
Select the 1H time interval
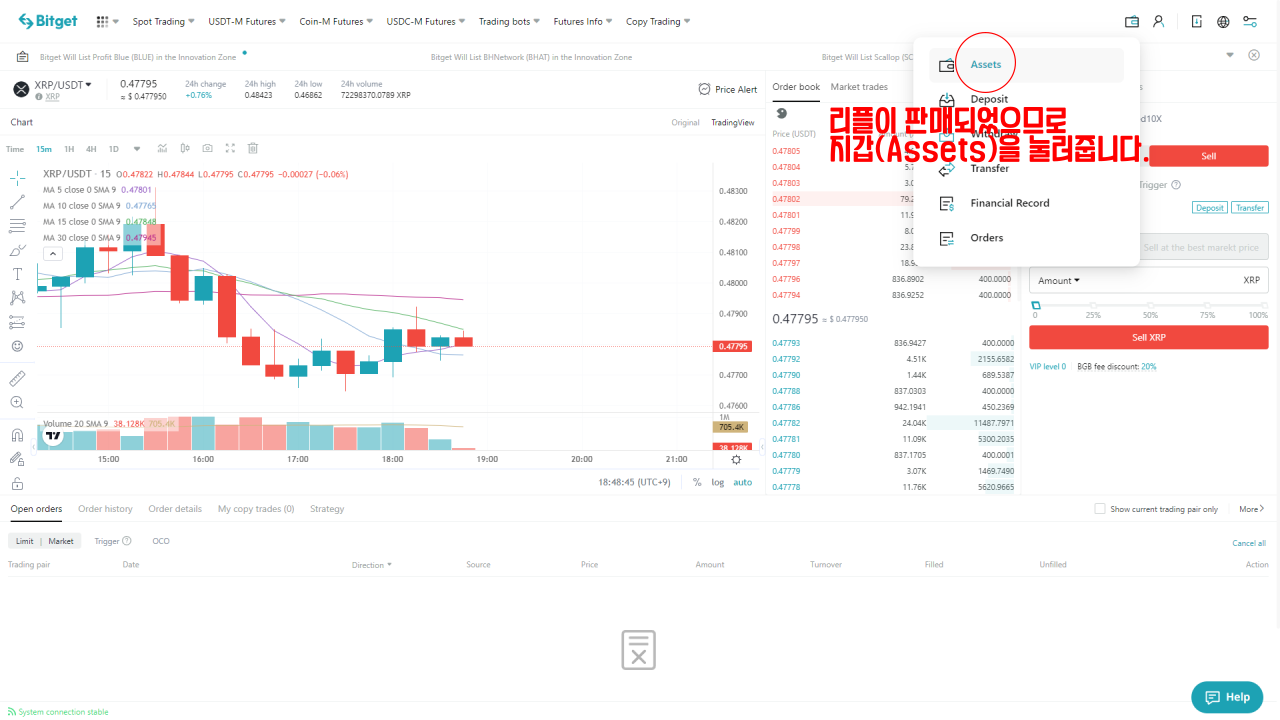tap(69, 149)
